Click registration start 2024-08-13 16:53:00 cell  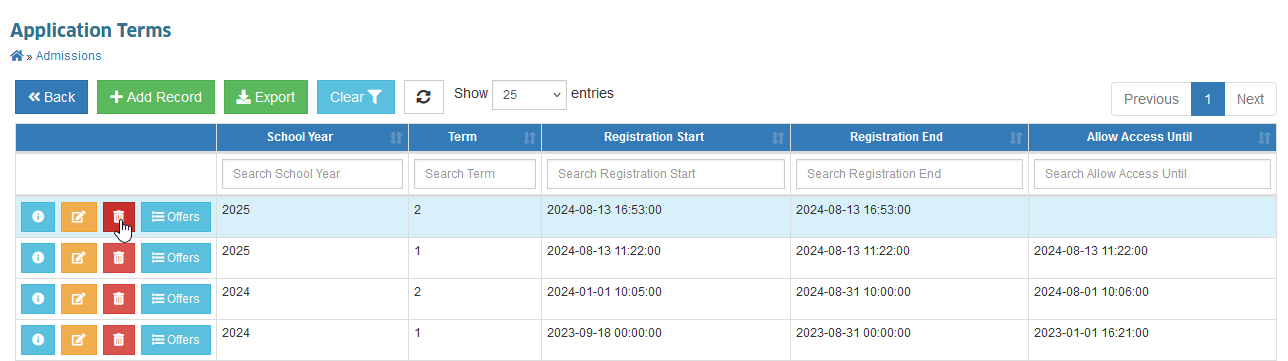click(x=666, y=217)
